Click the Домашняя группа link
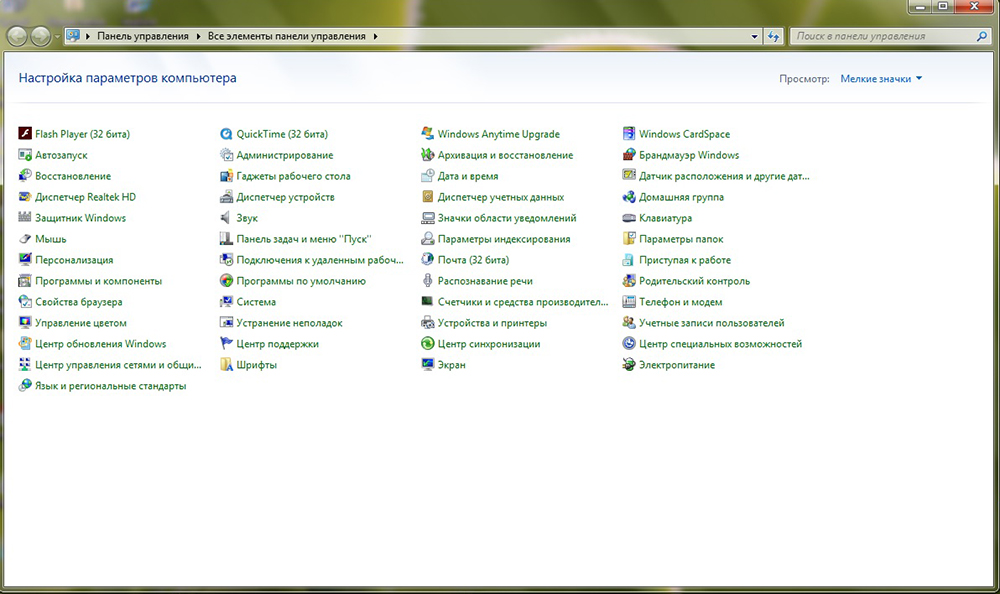 (x=681, y=197)
